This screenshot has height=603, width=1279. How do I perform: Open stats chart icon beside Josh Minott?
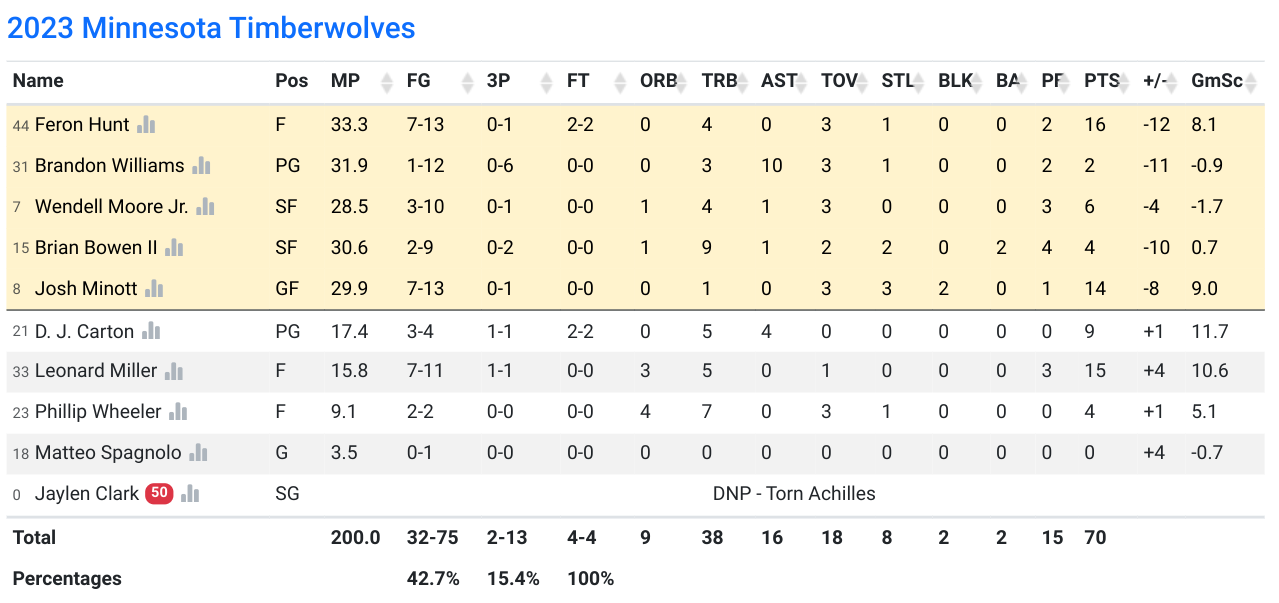coord(154,288)
